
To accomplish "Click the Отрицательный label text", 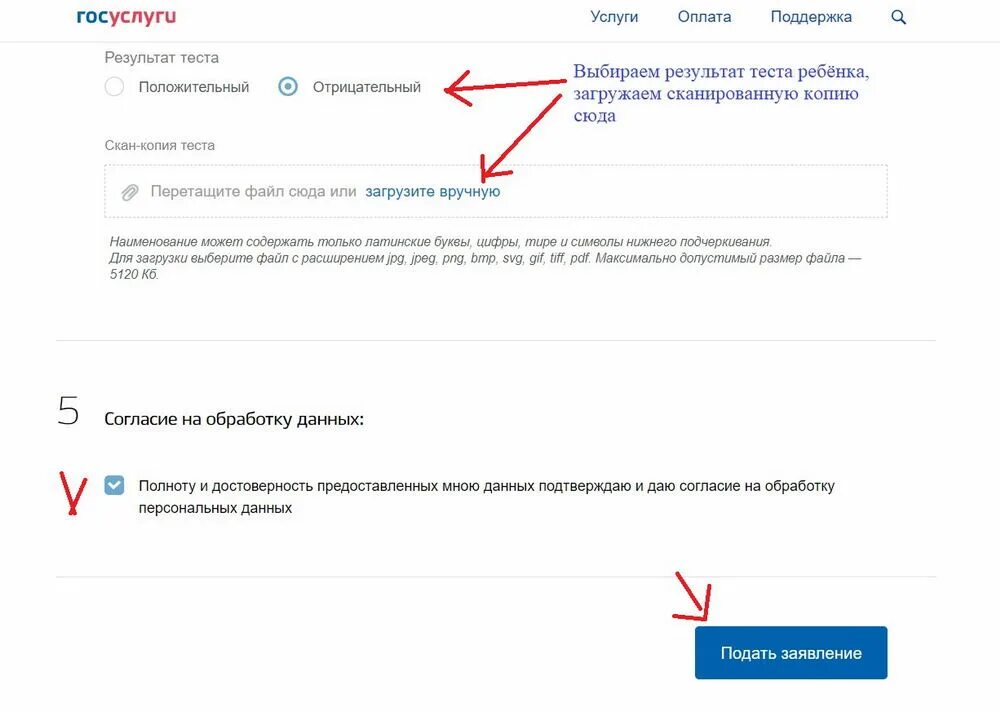I will pos(367,87).
